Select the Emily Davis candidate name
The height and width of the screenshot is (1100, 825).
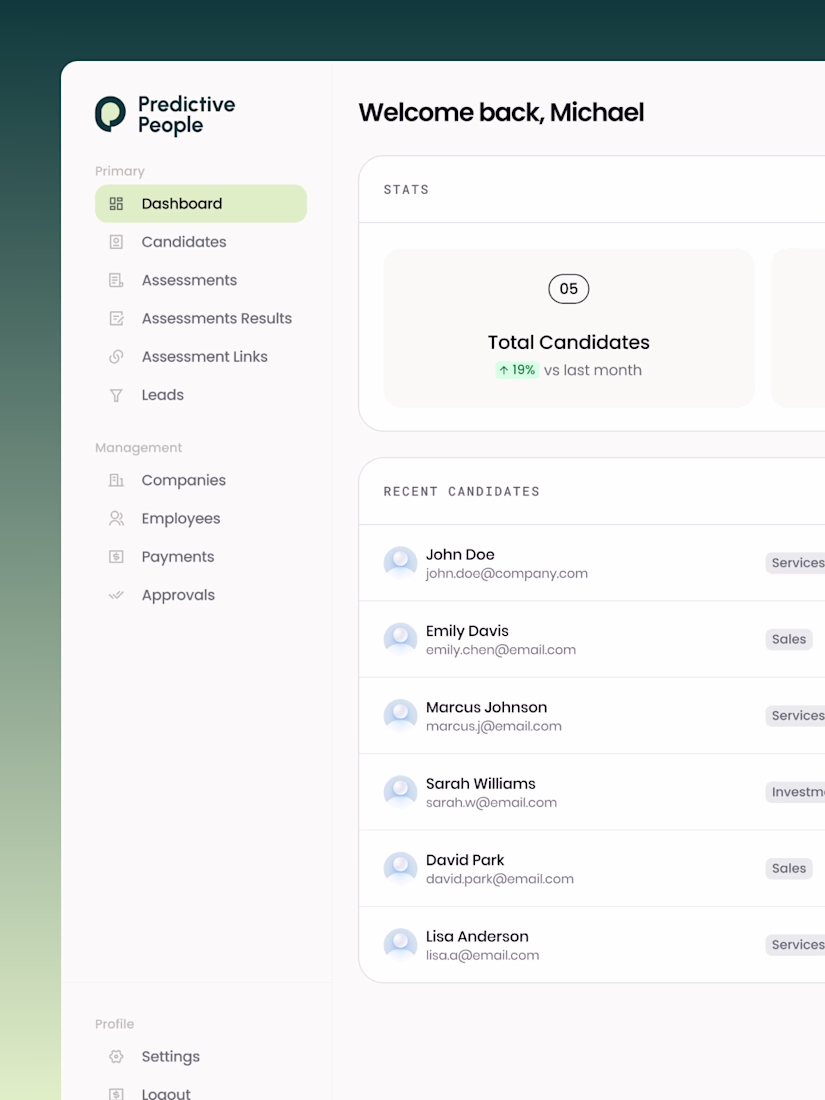pos(467,631)
